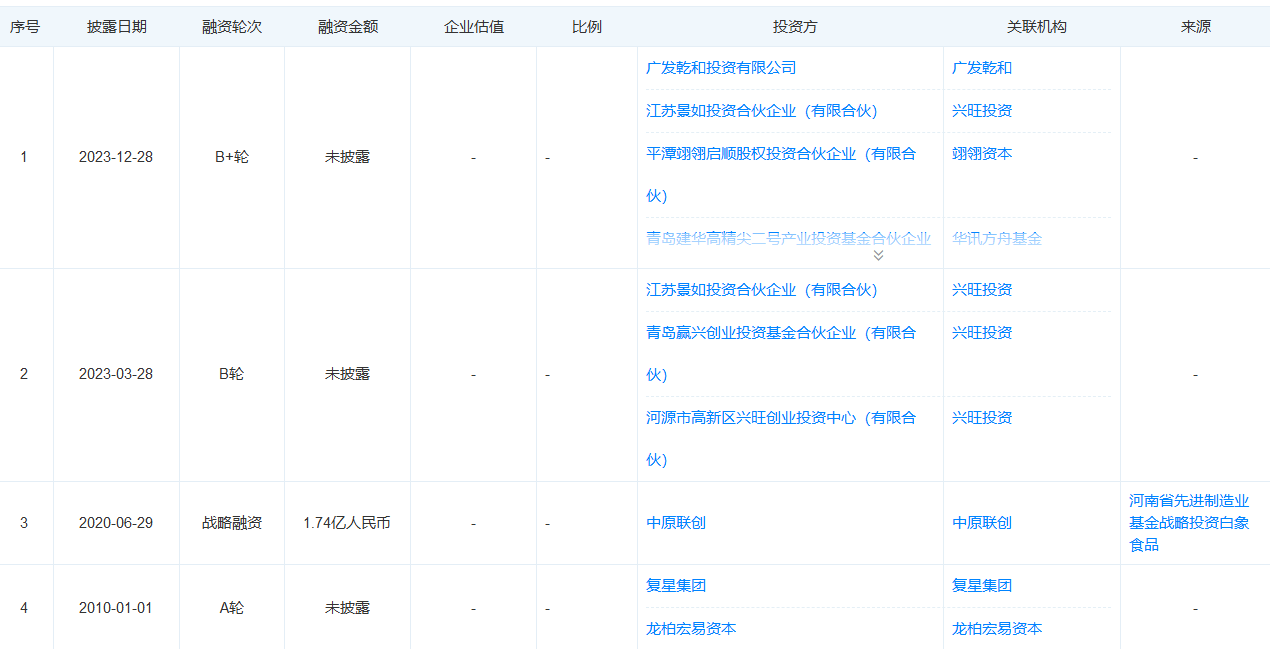
Task: Open 复星集团 in the 投资方 column
Action: [676, 586]
